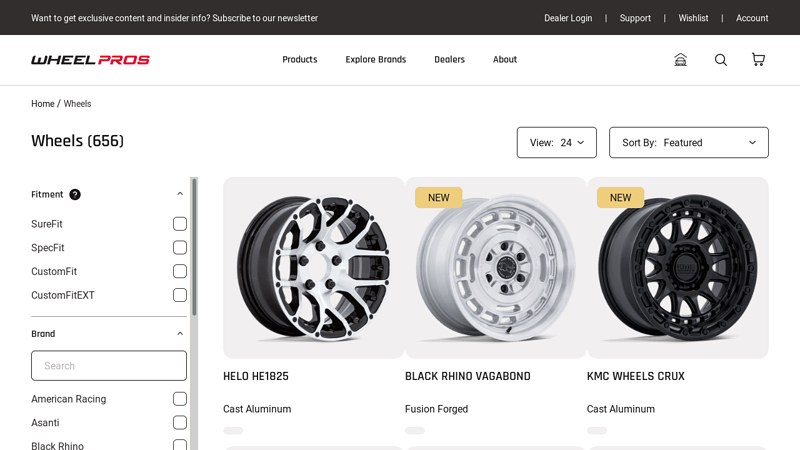Check the Asanti brand filter
The height and width of the screenshot is (450, 800).
coord(180,422)
